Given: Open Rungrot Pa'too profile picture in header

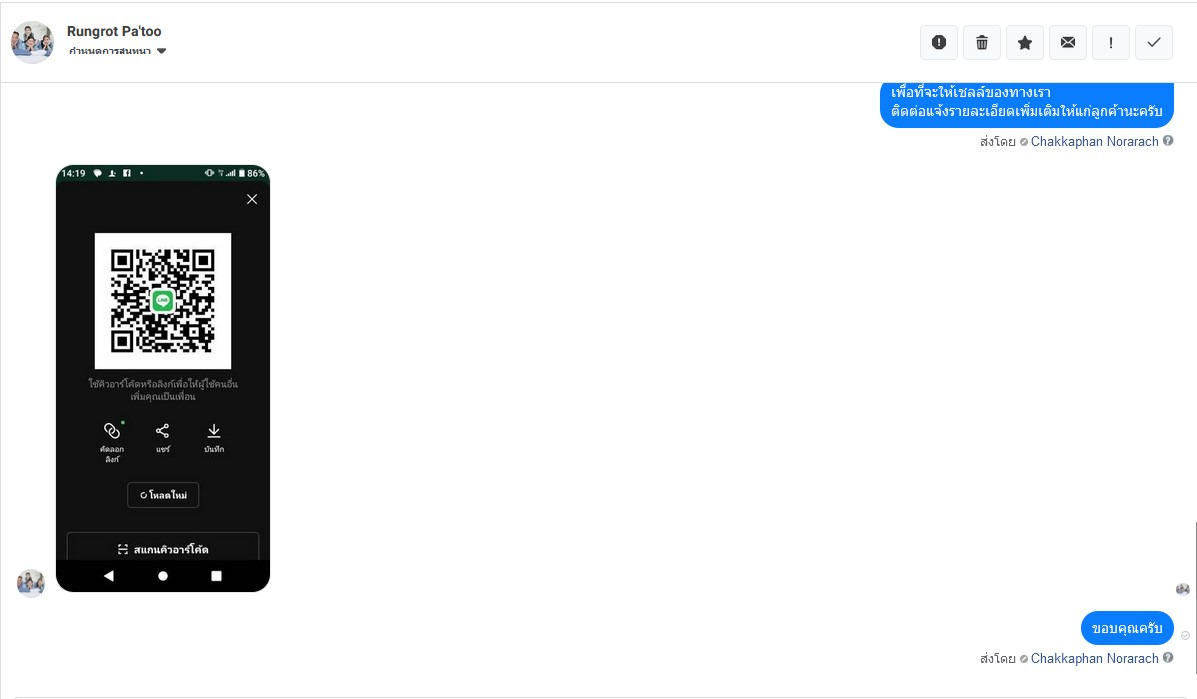Looking at the screenshot, I should (32, 42).
